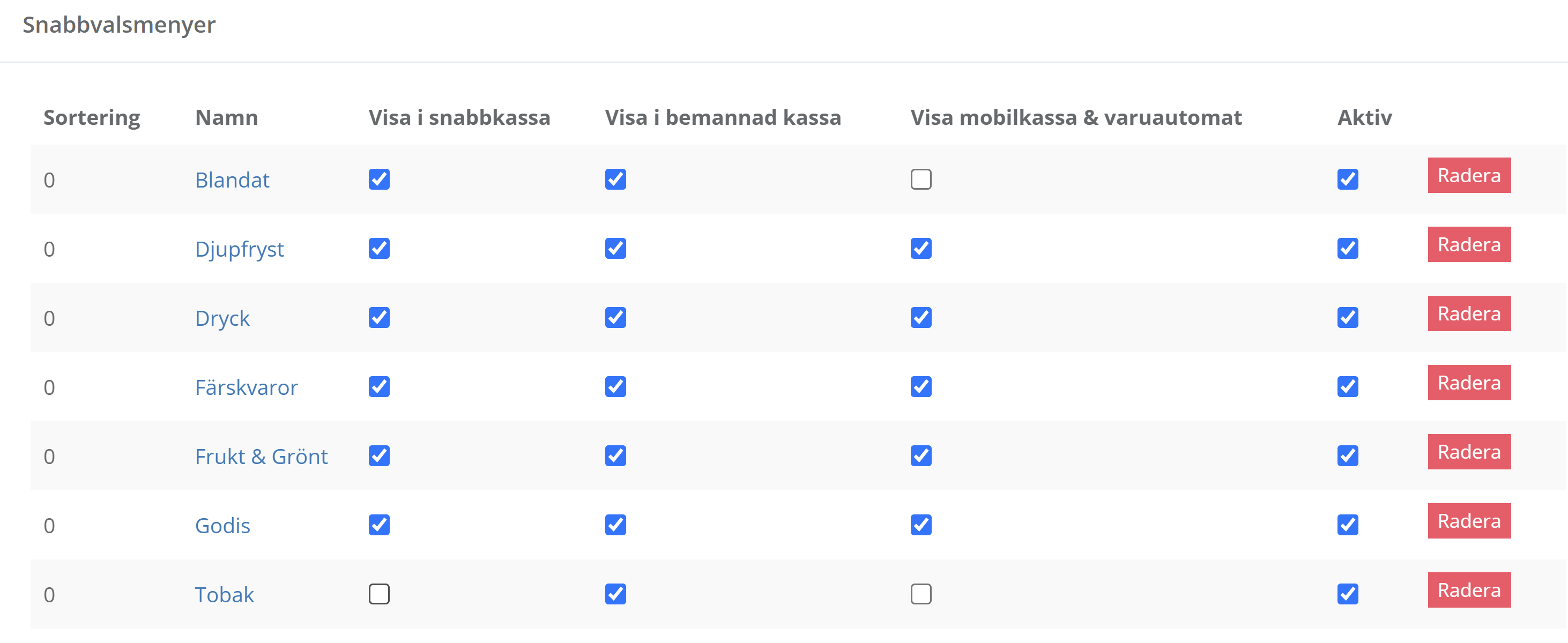Open the Blandat menu link
1568x643 pixels.
coord(232,180)
